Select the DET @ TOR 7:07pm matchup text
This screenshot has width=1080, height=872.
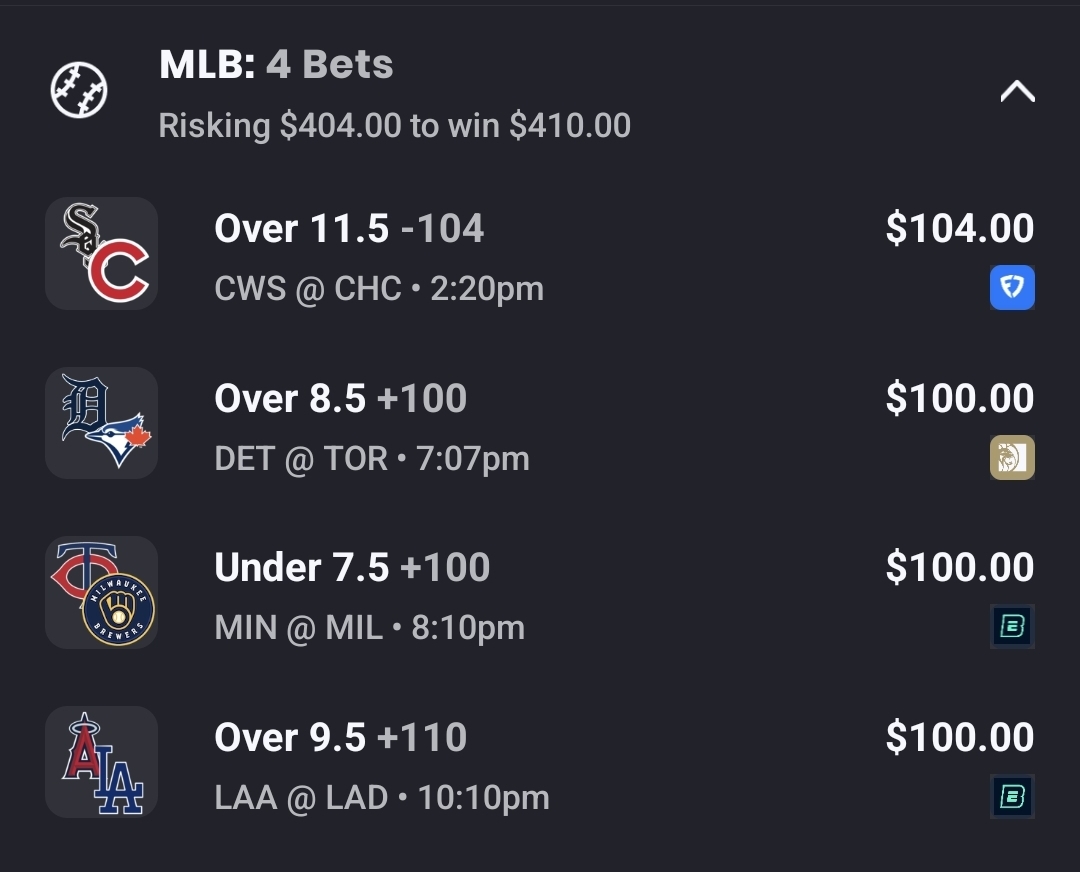coord(372,459)
